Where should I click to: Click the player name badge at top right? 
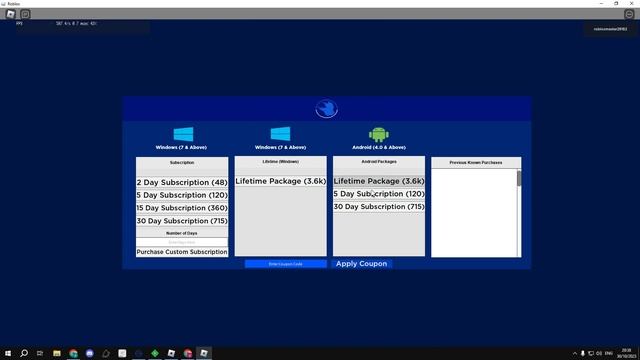point(610,29)
